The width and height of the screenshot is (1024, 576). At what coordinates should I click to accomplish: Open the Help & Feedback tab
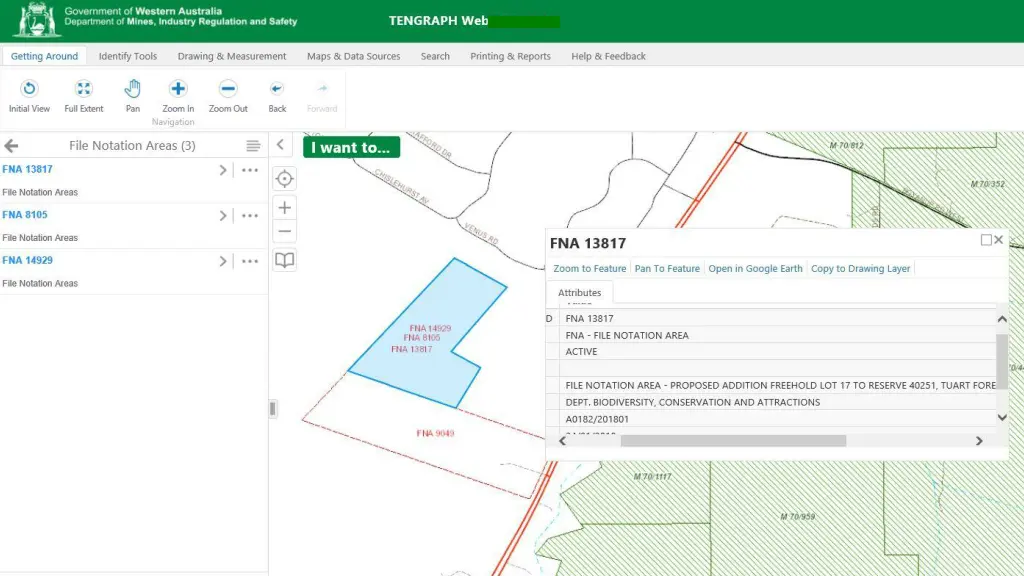coord(608,56)
